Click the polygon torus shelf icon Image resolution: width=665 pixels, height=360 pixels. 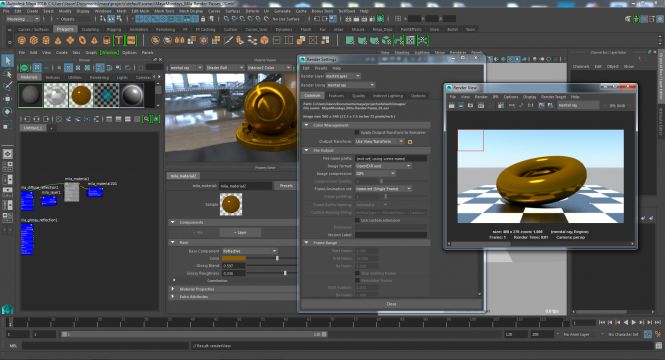82,41
